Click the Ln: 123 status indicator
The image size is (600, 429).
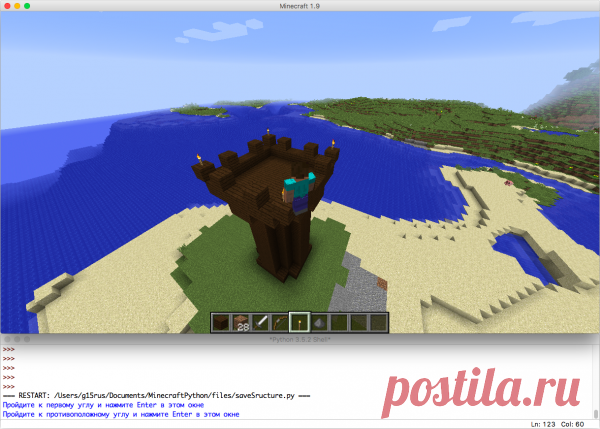coord(543,424)
